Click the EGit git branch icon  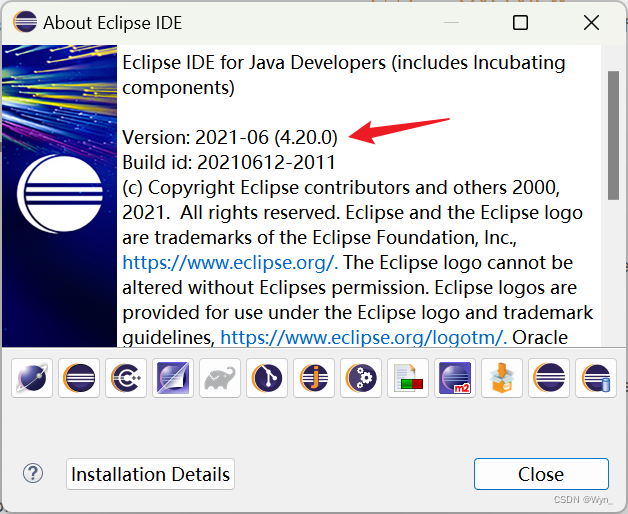pyautogui.click(x=267, y=378)
